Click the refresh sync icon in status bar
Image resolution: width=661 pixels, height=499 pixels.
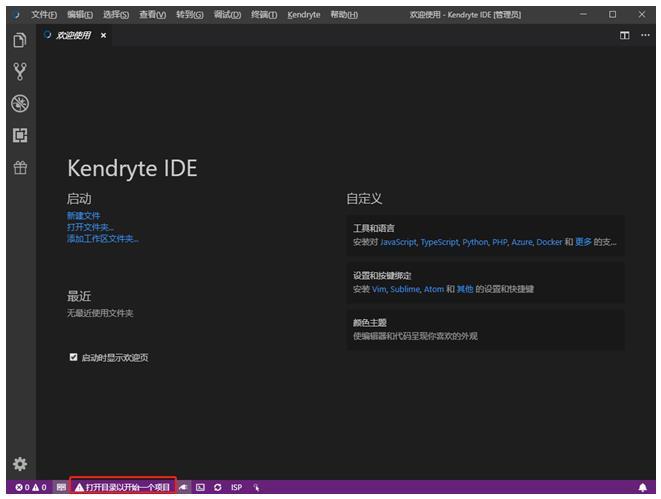218,487
